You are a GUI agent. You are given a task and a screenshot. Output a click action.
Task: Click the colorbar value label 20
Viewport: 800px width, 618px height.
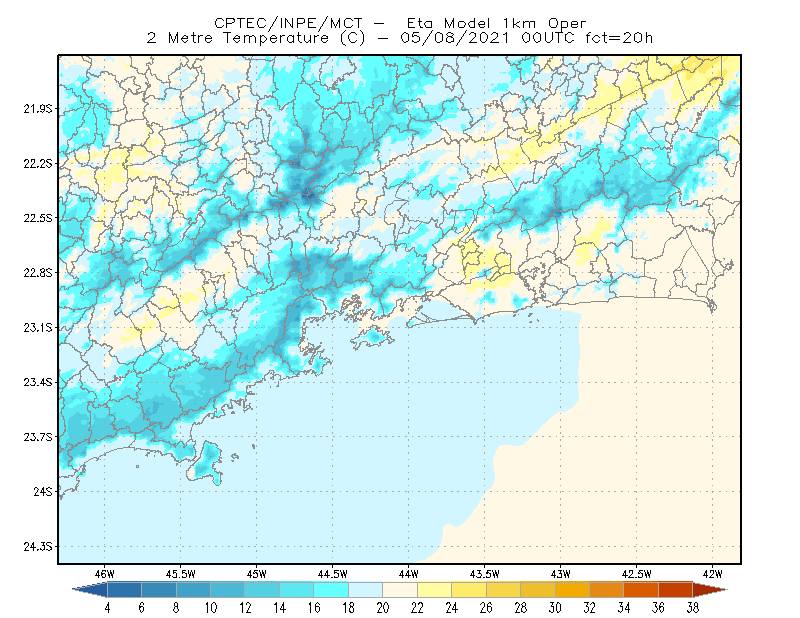(383, 608)
